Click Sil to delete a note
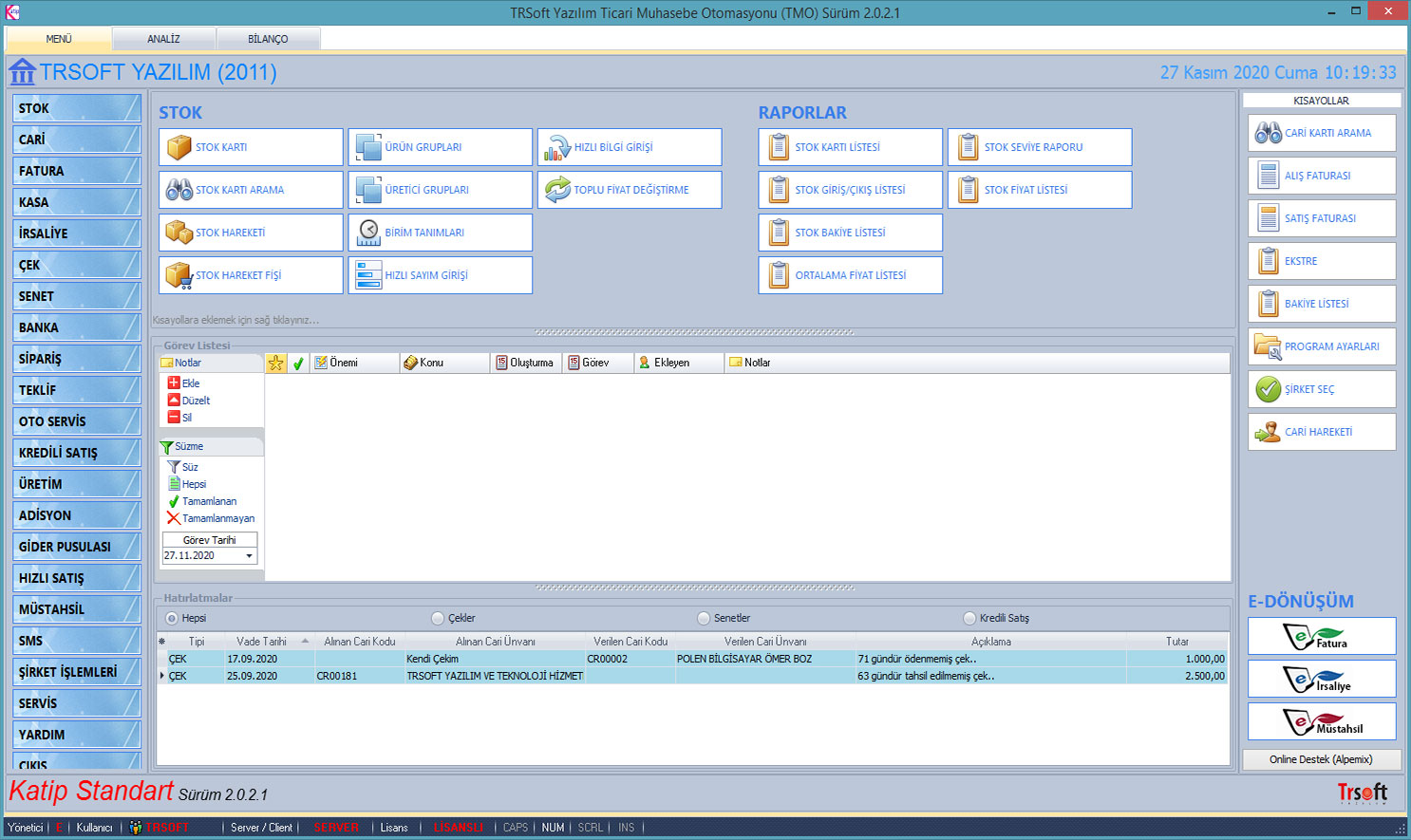 [x=180, y=418]
